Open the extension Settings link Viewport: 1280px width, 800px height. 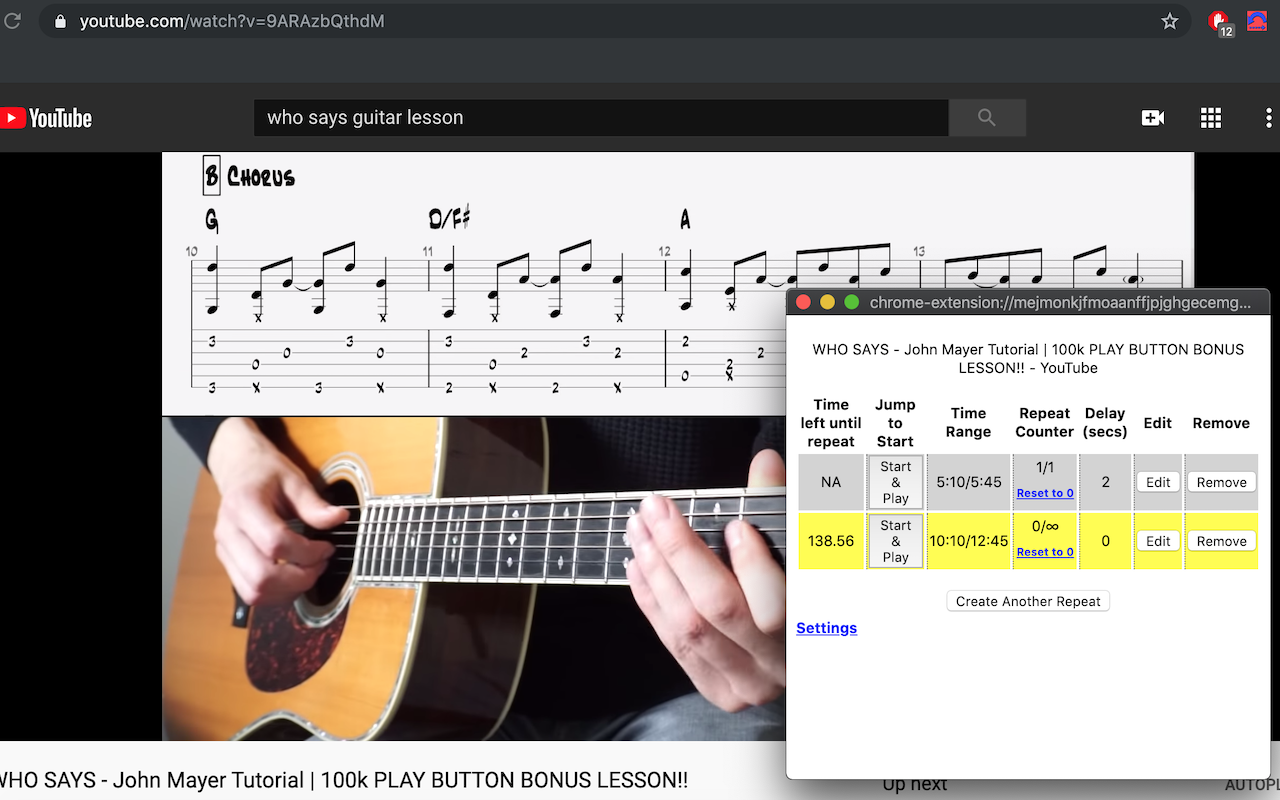827,628
